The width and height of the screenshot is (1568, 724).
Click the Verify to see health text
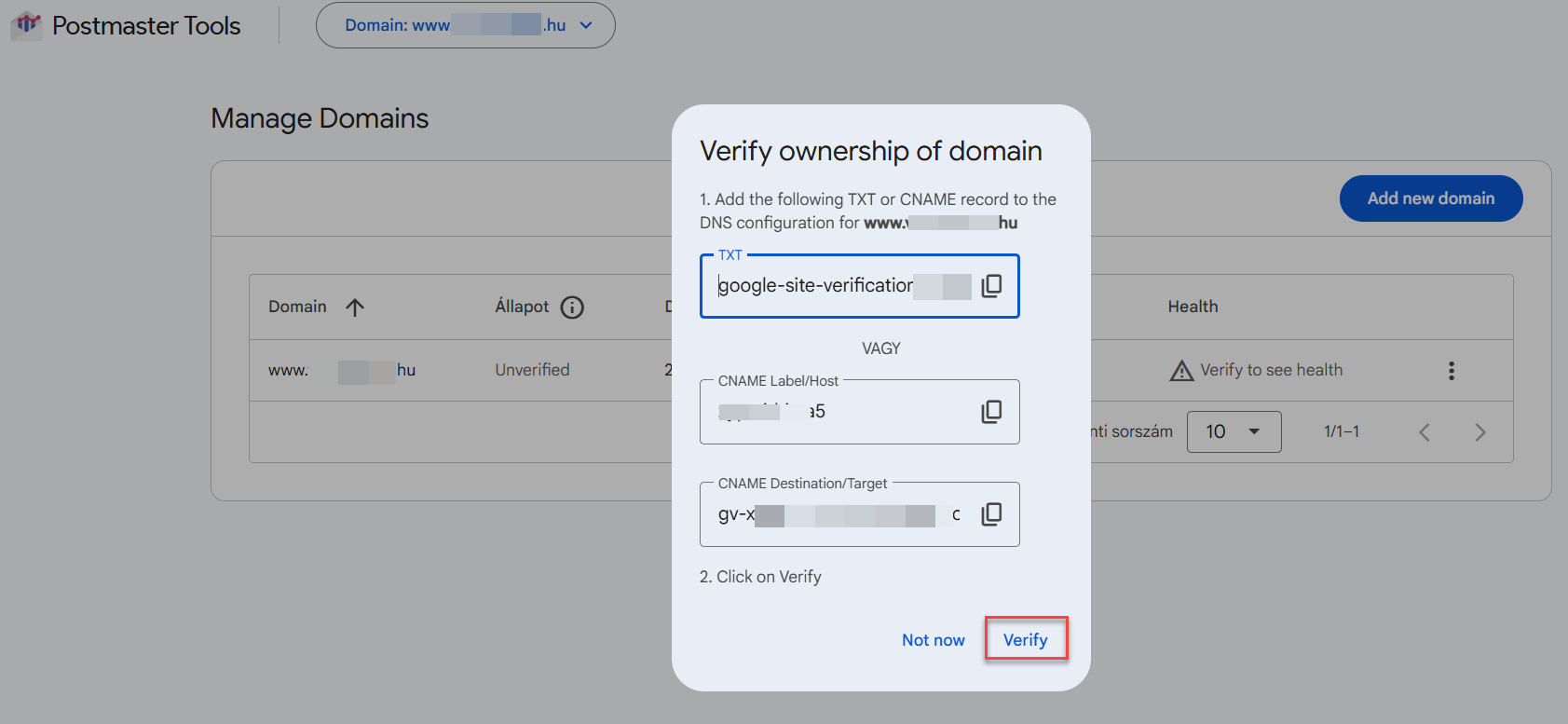(1272, 370)
